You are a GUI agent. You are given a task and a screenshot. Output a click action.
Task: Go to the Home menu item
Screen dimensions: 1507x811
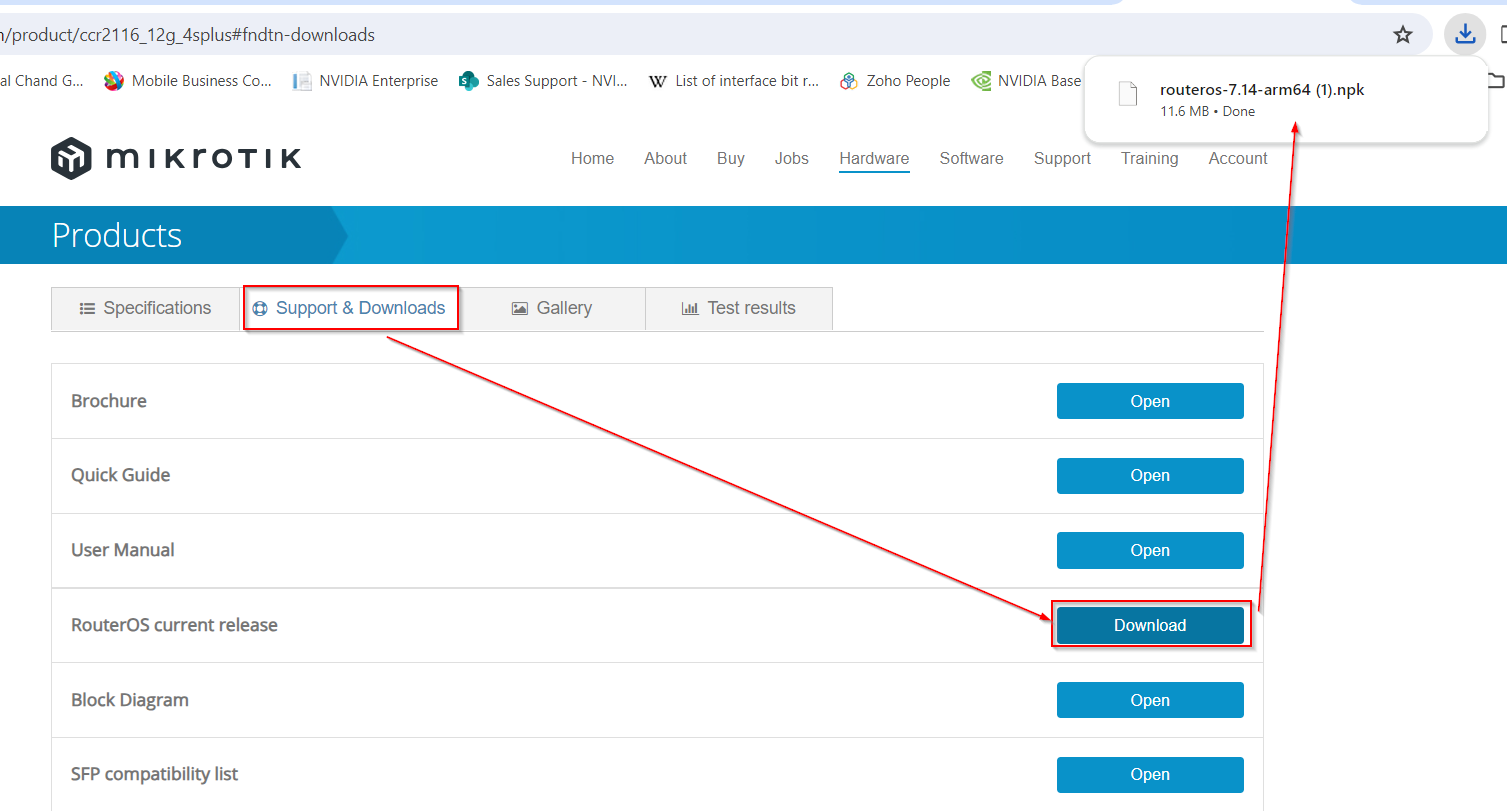coord(592,158)
